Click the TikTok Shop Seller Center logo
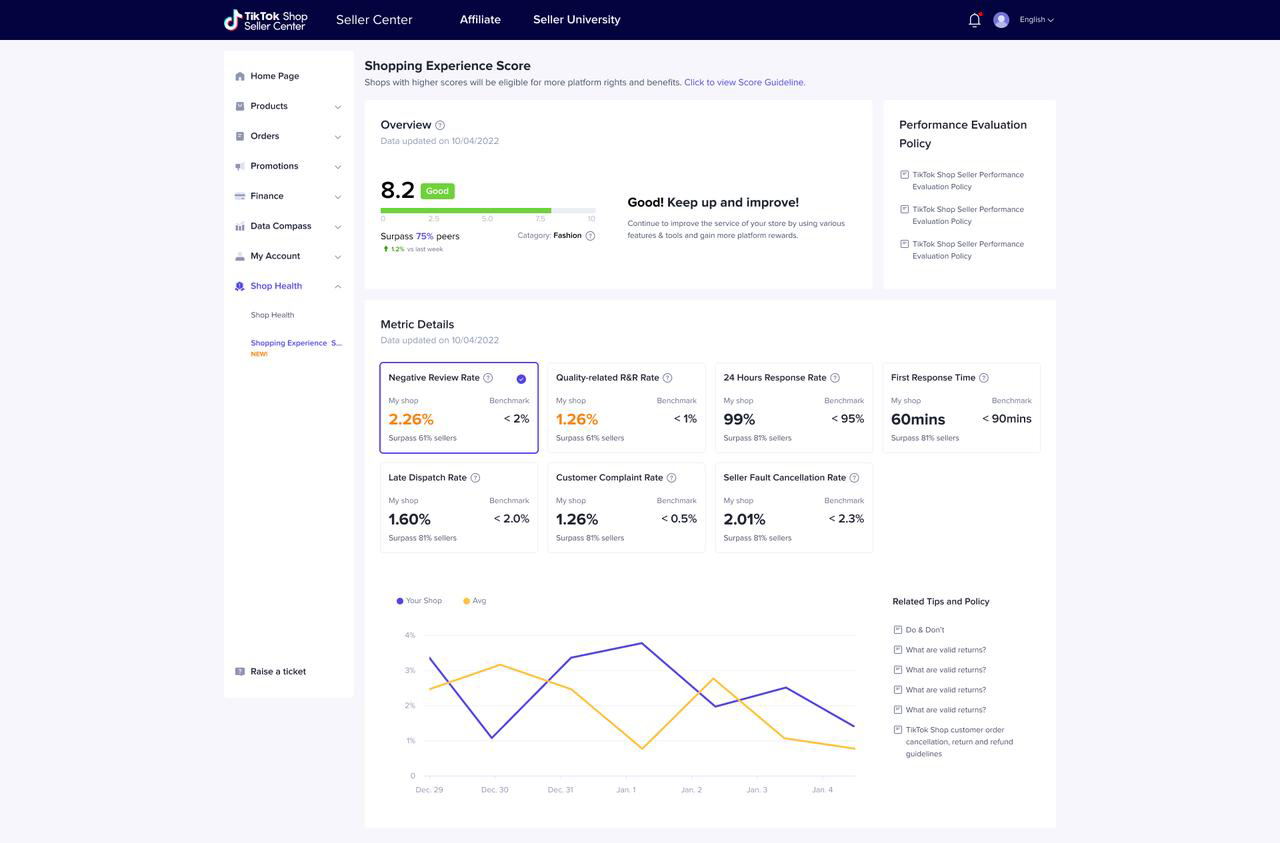This screenshot has height=843, width=1280. [266, 20]
